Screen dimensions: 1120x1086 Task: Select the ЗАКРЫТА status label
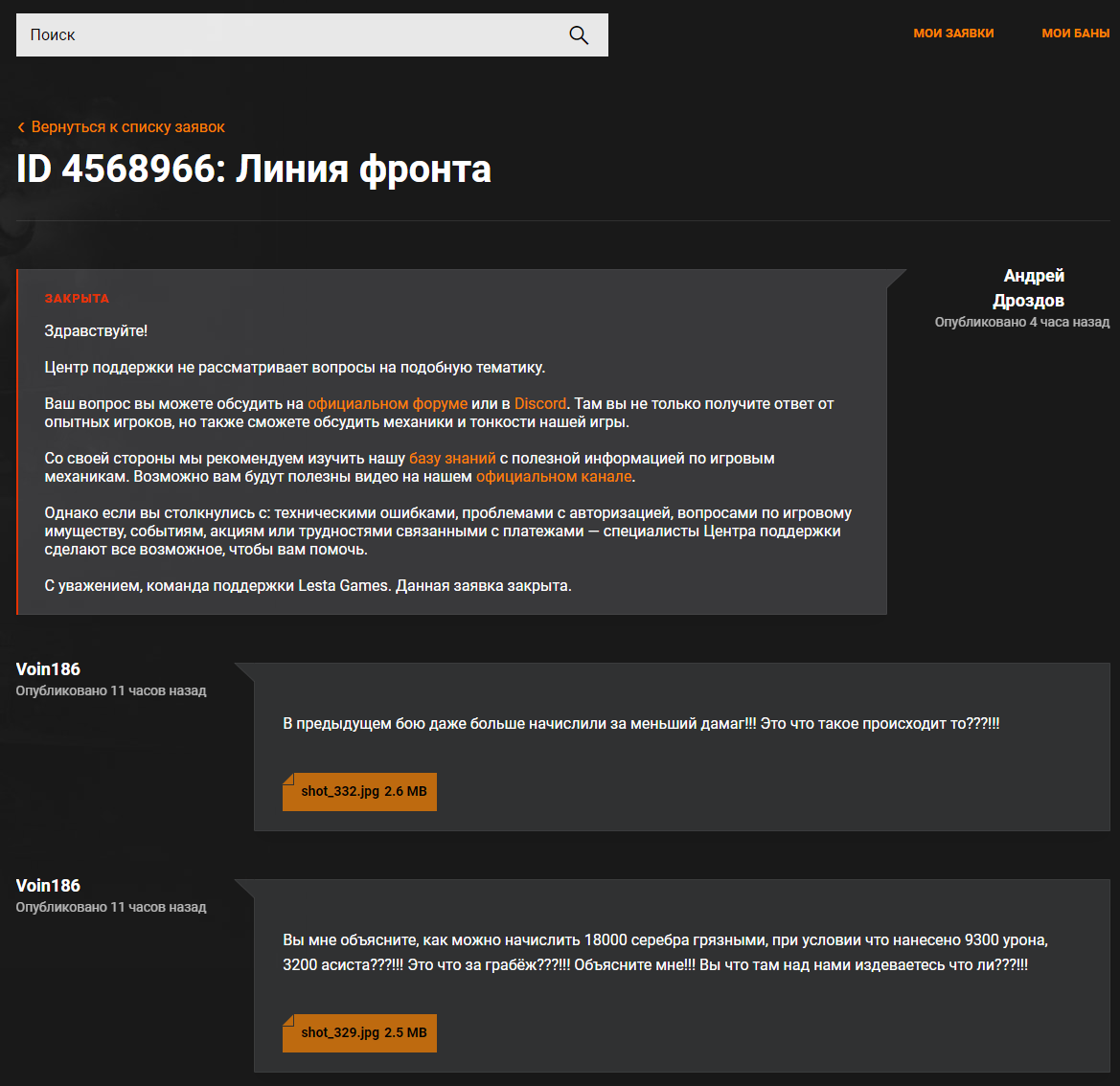pos(77,299)
